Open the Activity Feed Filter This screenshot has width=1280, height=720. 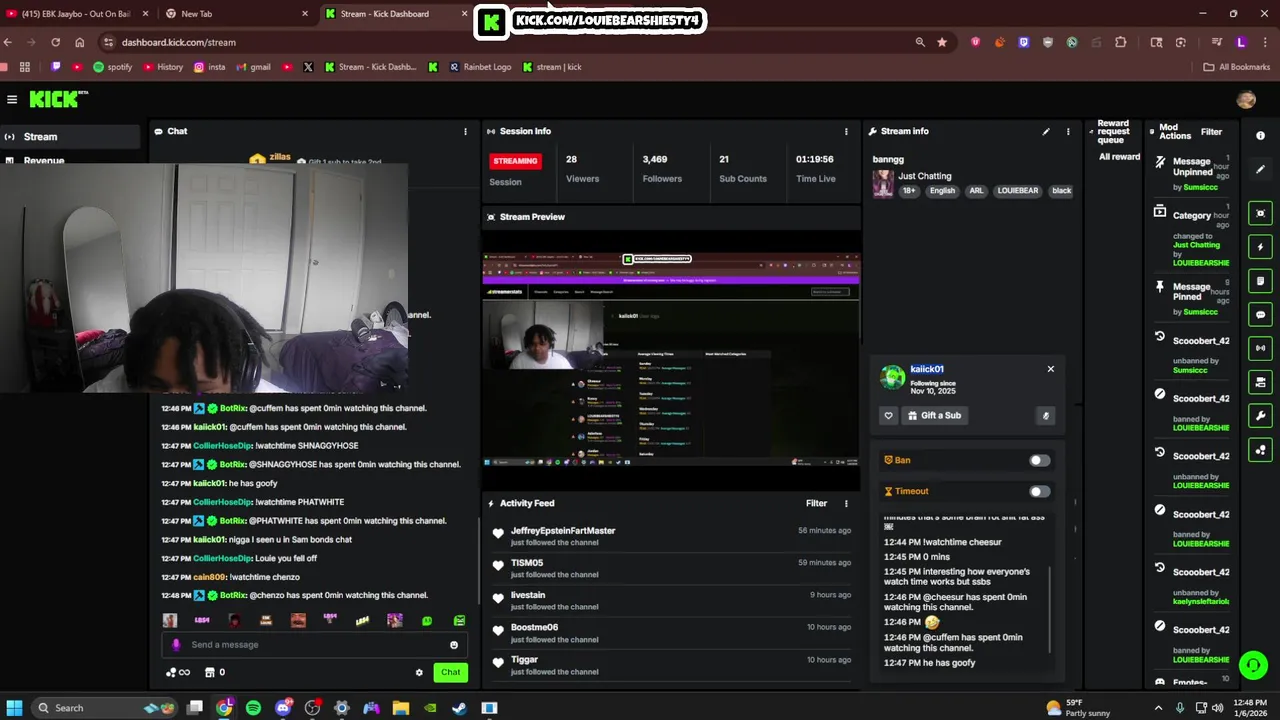coord(817,503)
